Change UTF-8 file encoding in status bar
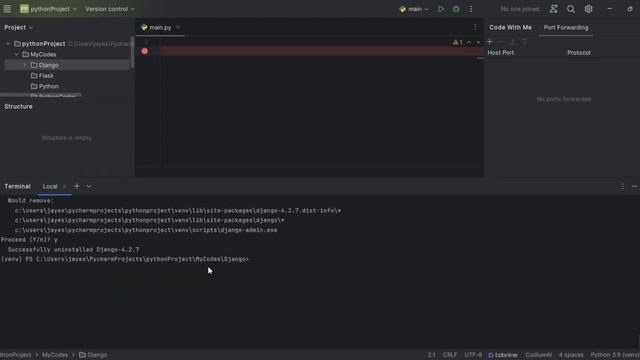The width and height of the screenshot is (640, 360). pyautogui.click(x=473, y=355)
